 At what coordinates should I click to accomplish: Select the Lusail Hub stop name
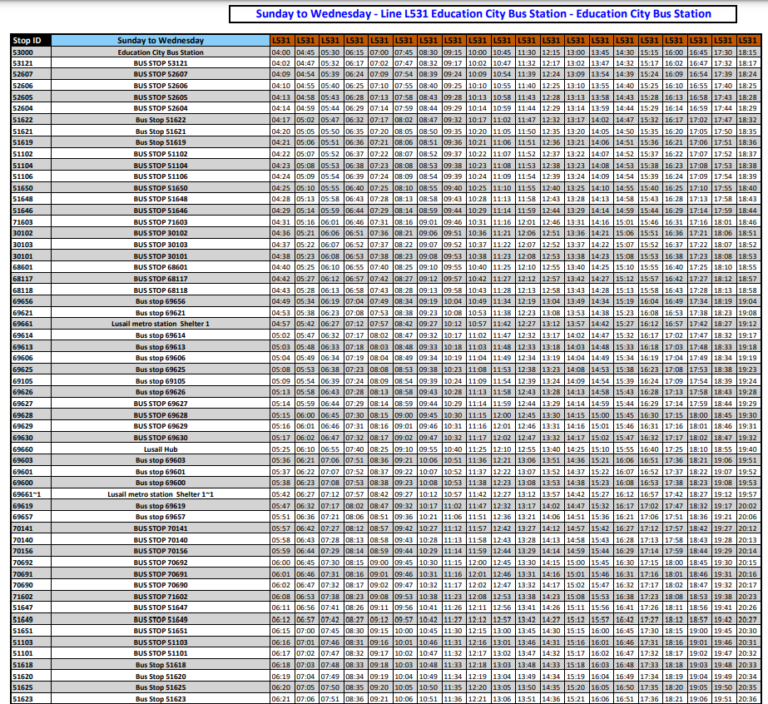[160, 449]
